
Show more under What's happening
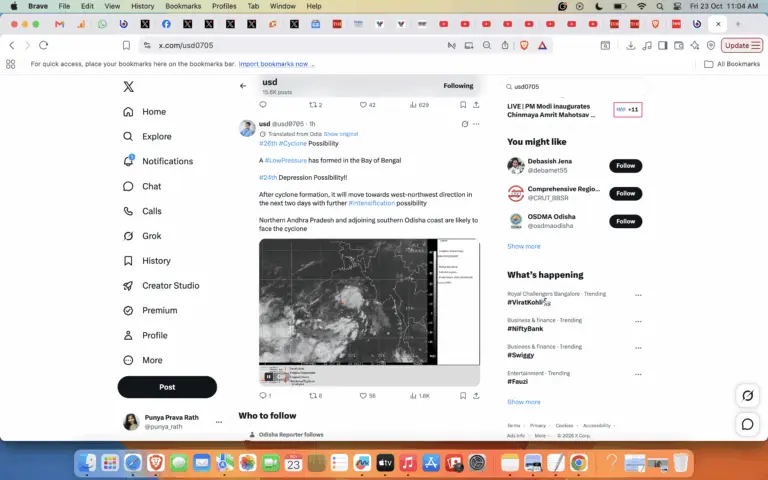pyautogui.click(x=524, y=402)
